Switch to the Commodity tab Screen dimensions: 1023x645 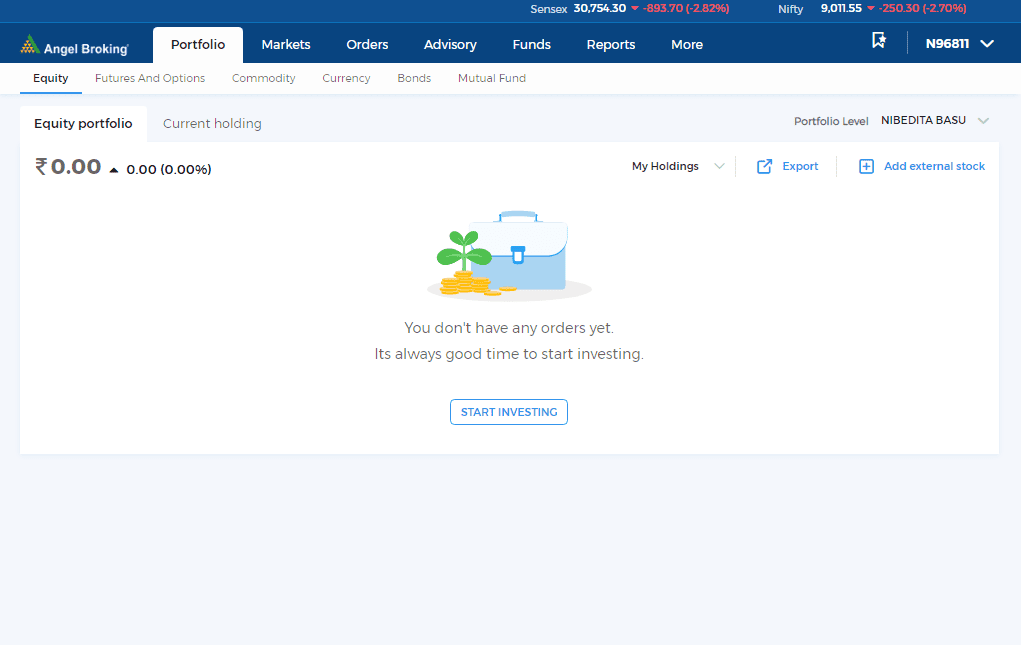[264, 78]
